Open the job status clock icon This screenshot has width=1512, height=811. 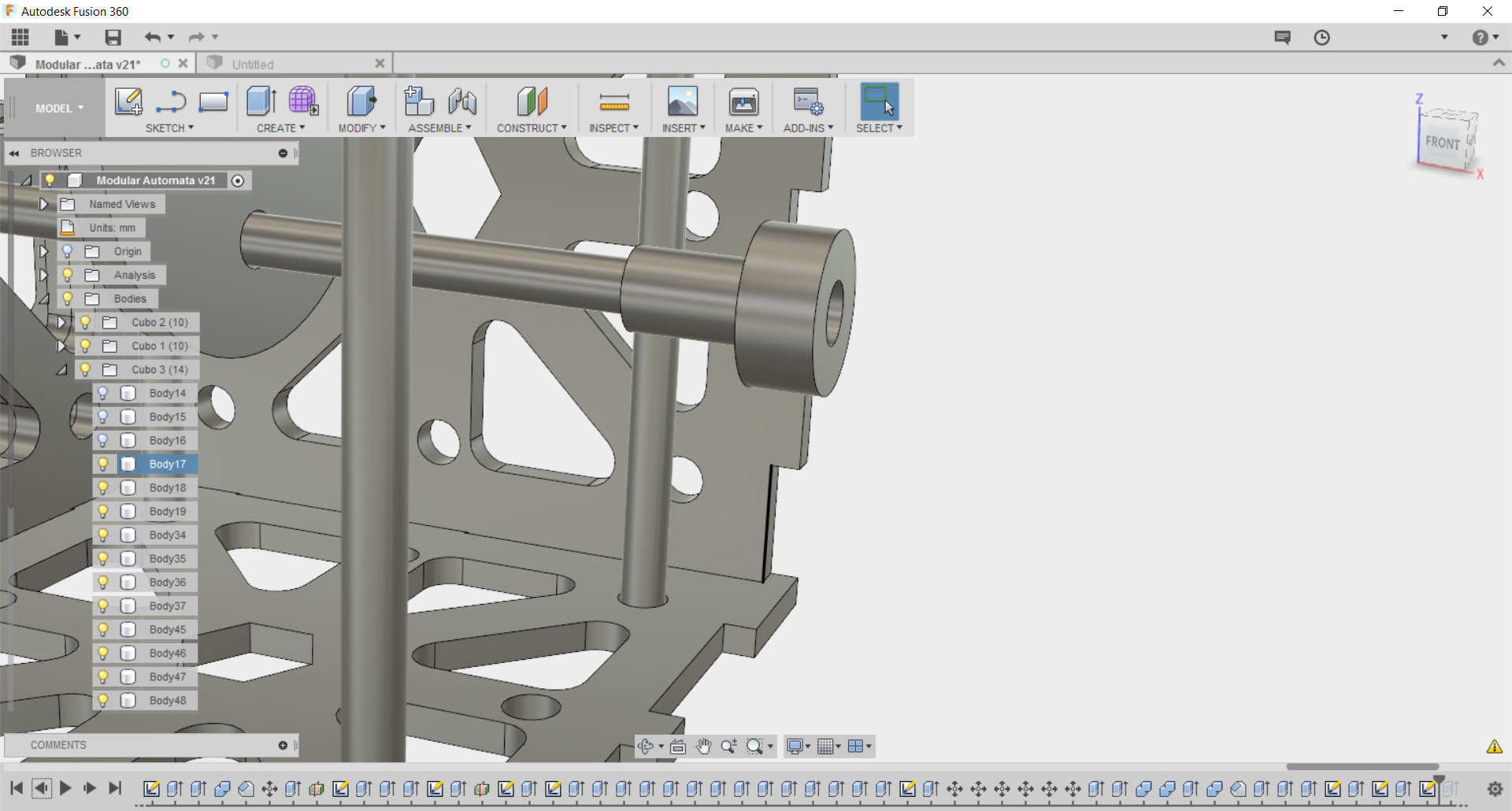(x=1322, y=38)
